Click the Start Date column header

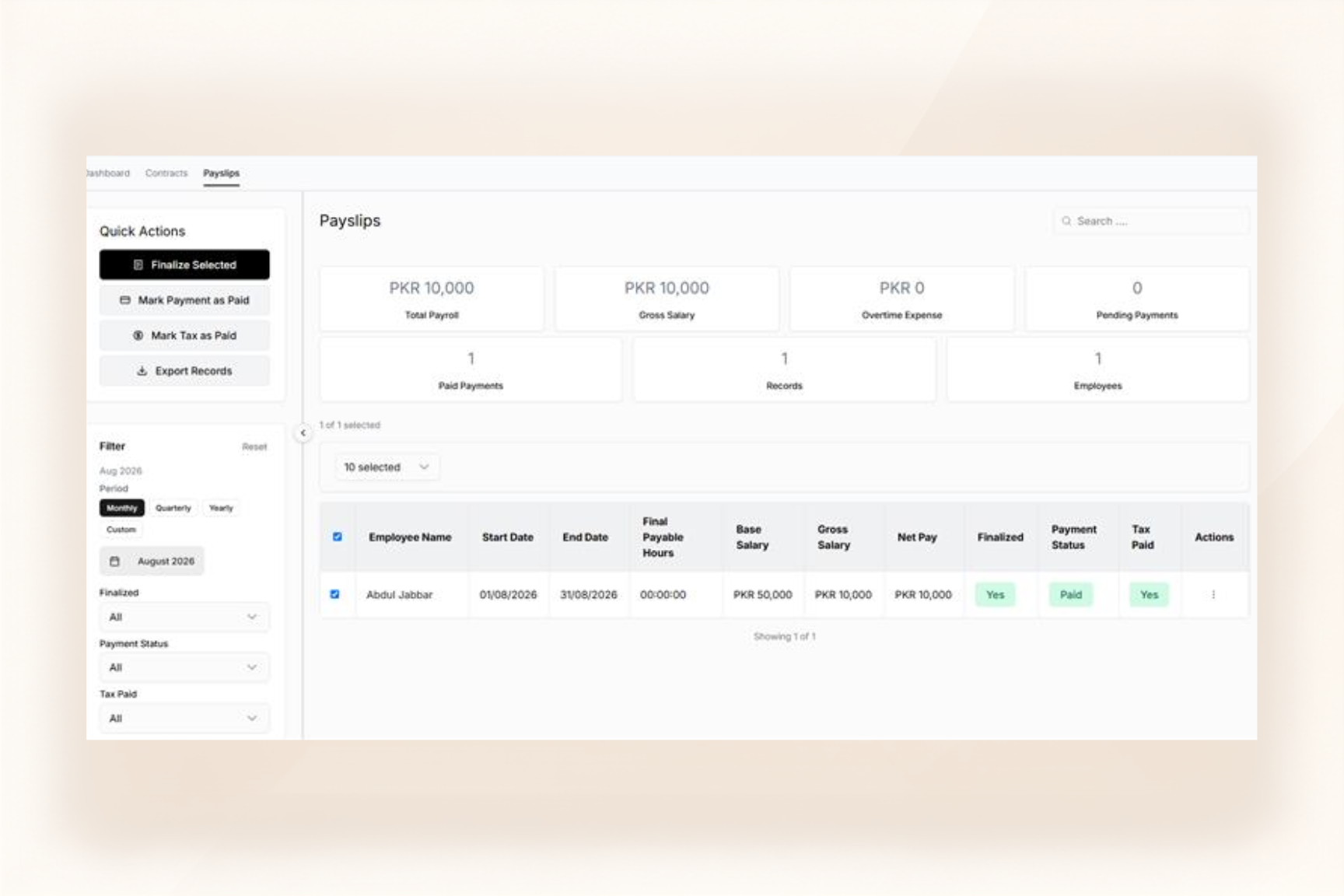[x=508, y=537]
